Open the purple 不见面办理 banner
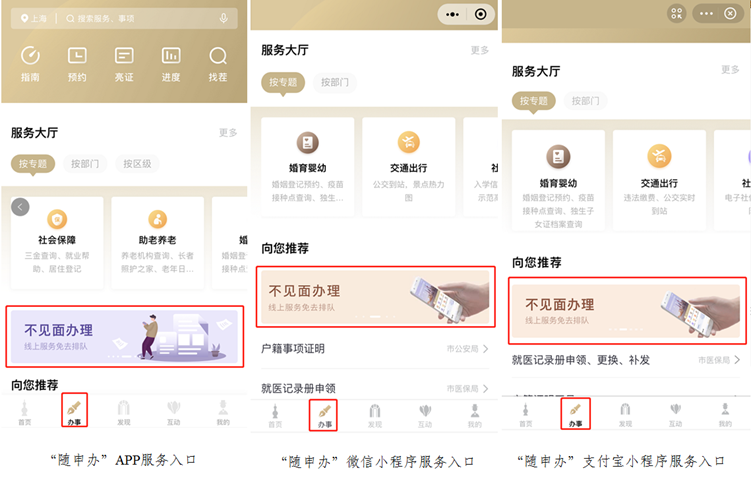 click(125, 337)
